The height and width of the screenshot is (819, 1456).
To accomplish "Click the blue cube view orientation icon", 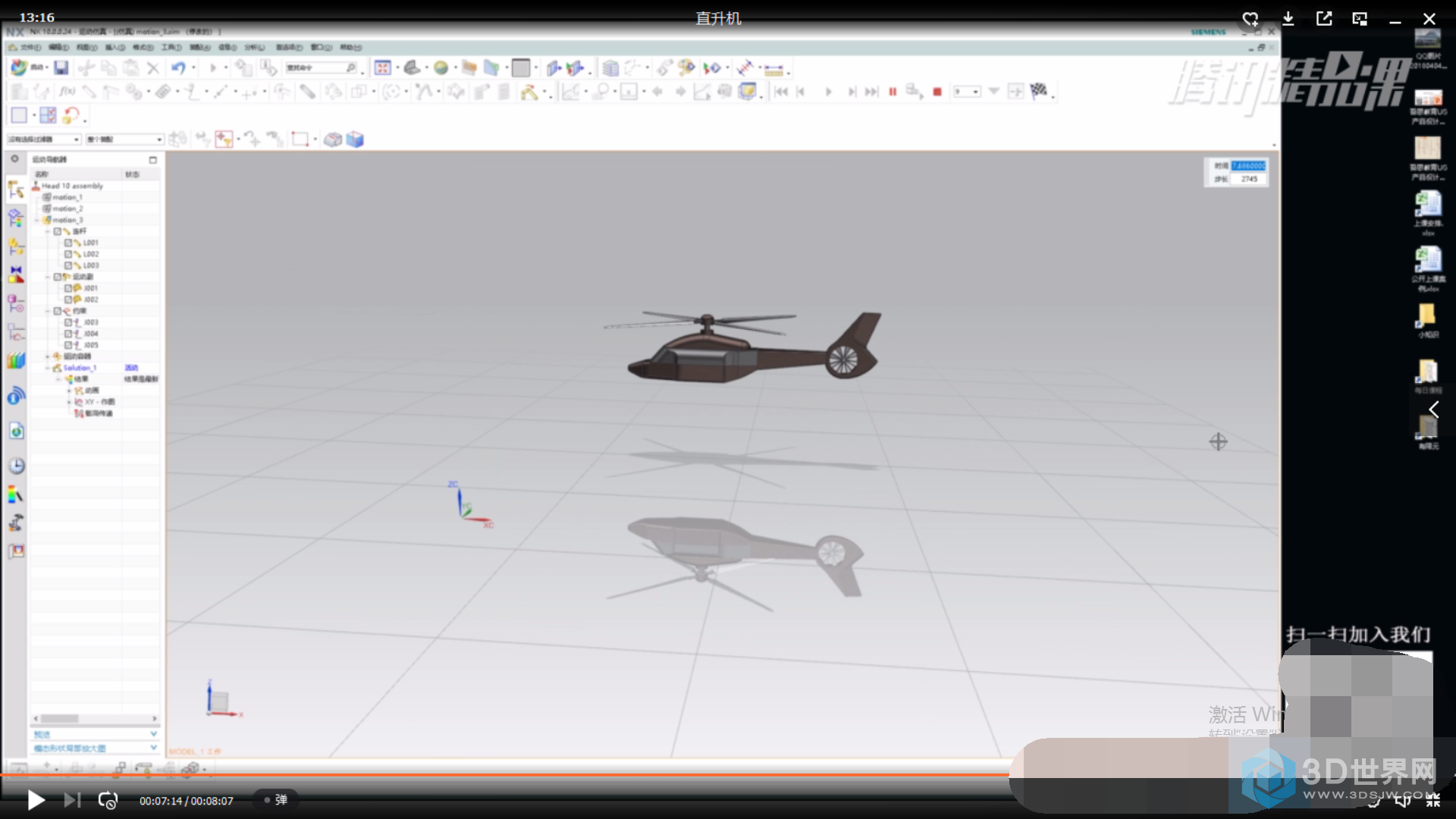I will click(355, 140).
